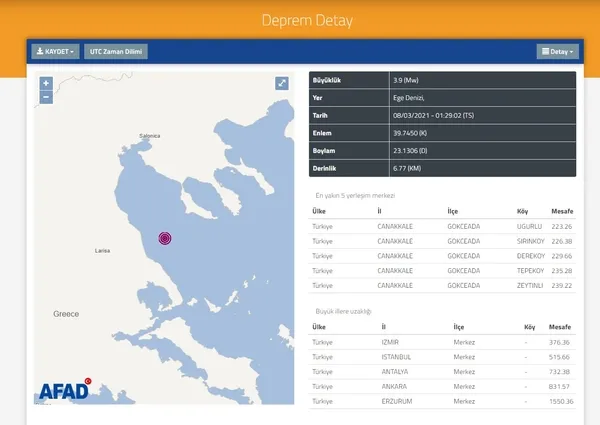Click the İlçe column header in big cities table
This screenshot has height=425, width=600.
(x=459, y=327)
